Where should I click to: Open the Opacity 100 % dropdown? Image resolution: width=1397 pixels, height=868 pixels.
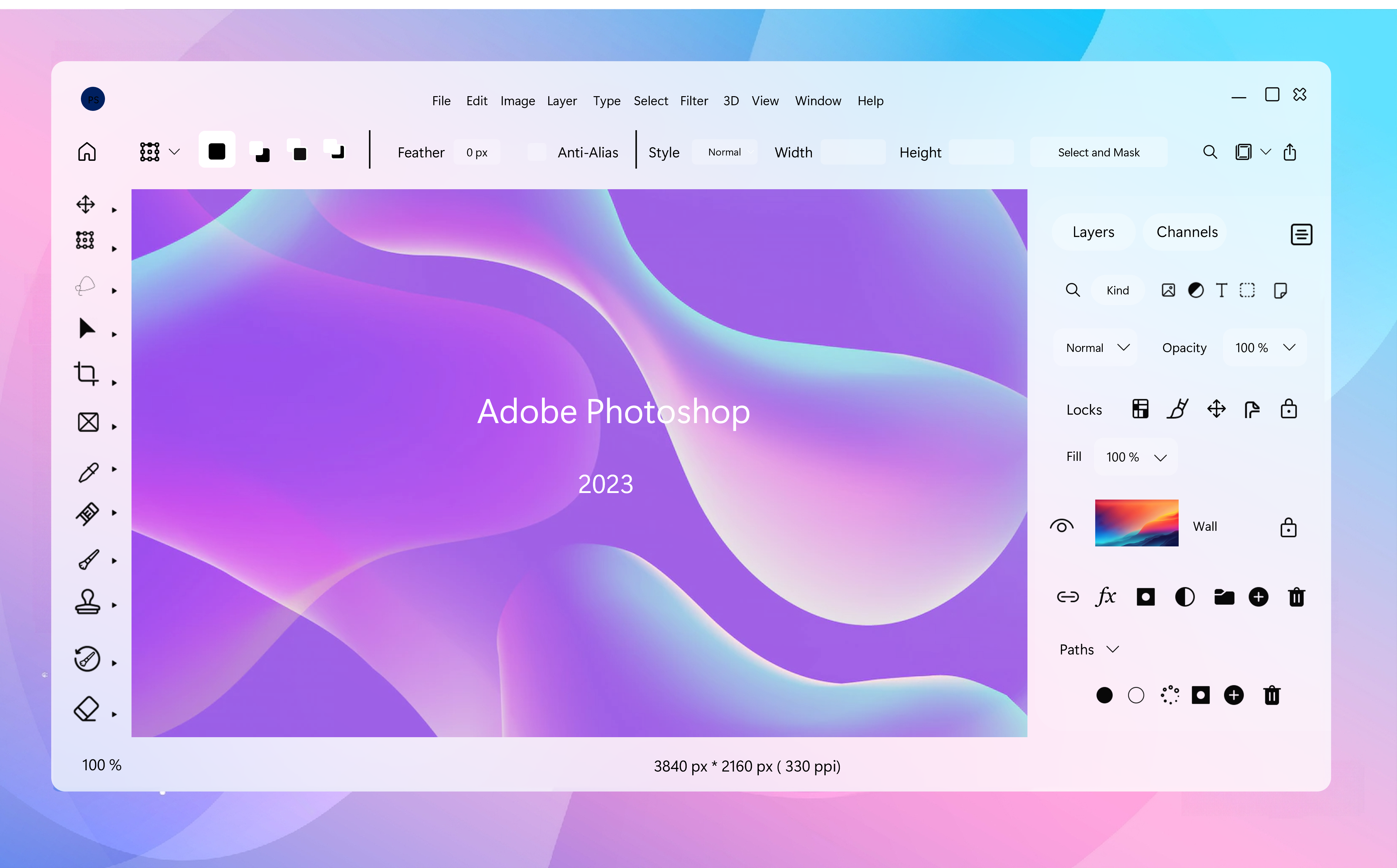pyautogui.click(x=1265, y=348)
